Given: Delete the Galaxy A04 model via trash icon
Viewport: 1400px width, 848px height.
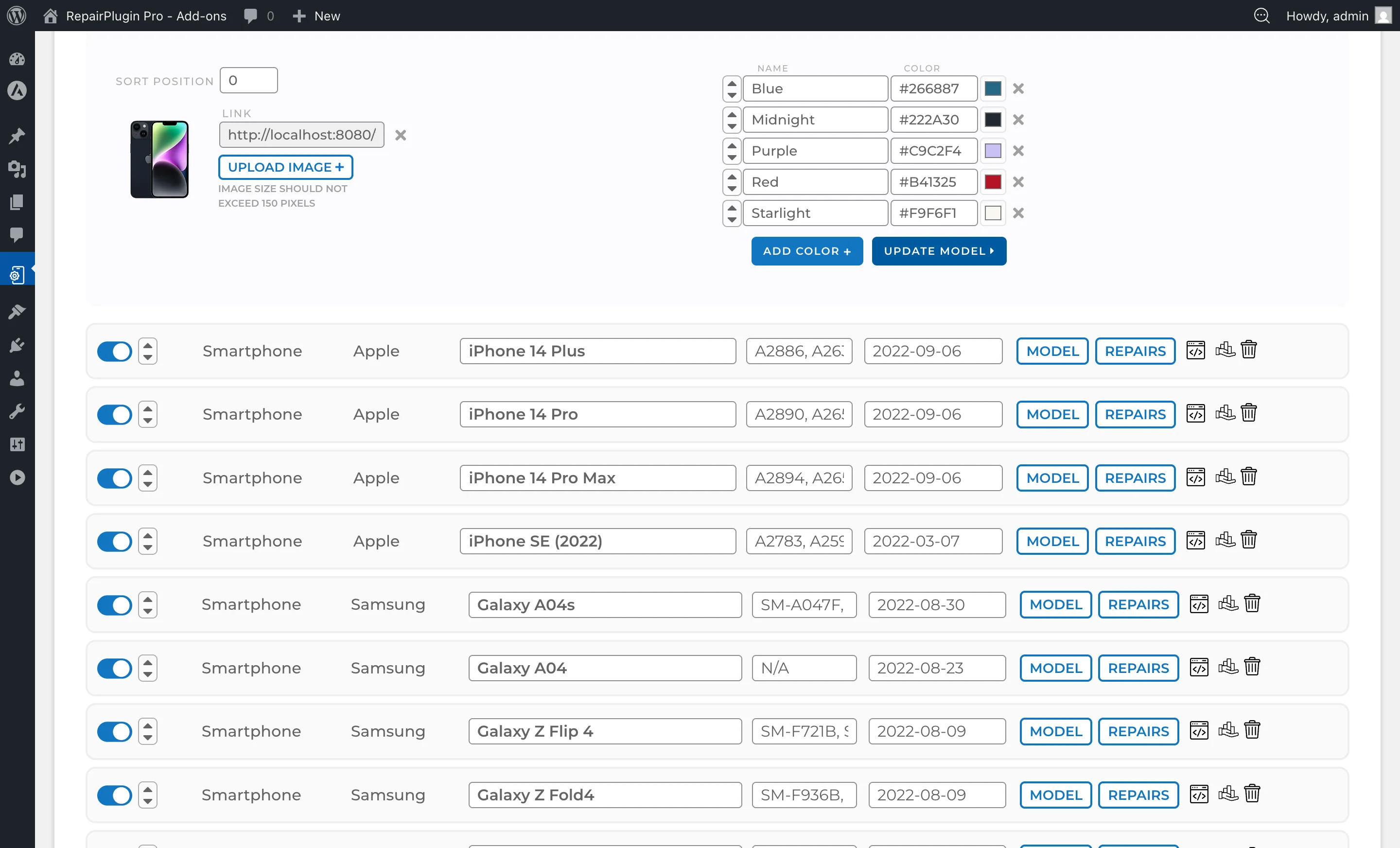Looking at the screenshot, I should tap(1253, 667).
